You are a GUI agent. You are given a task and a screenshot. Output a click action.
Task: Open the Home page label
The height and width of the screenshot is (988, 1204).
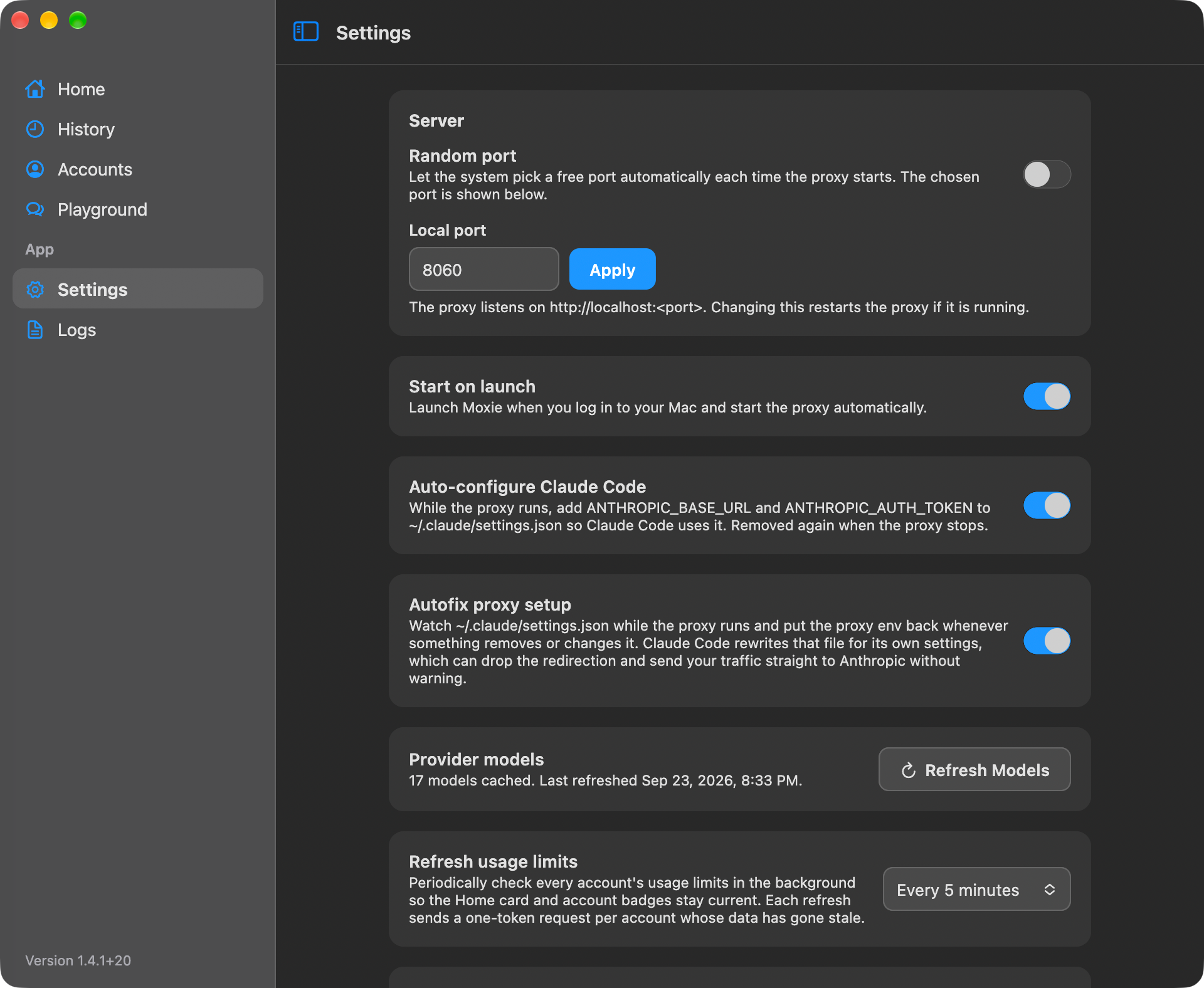point(82,89)
